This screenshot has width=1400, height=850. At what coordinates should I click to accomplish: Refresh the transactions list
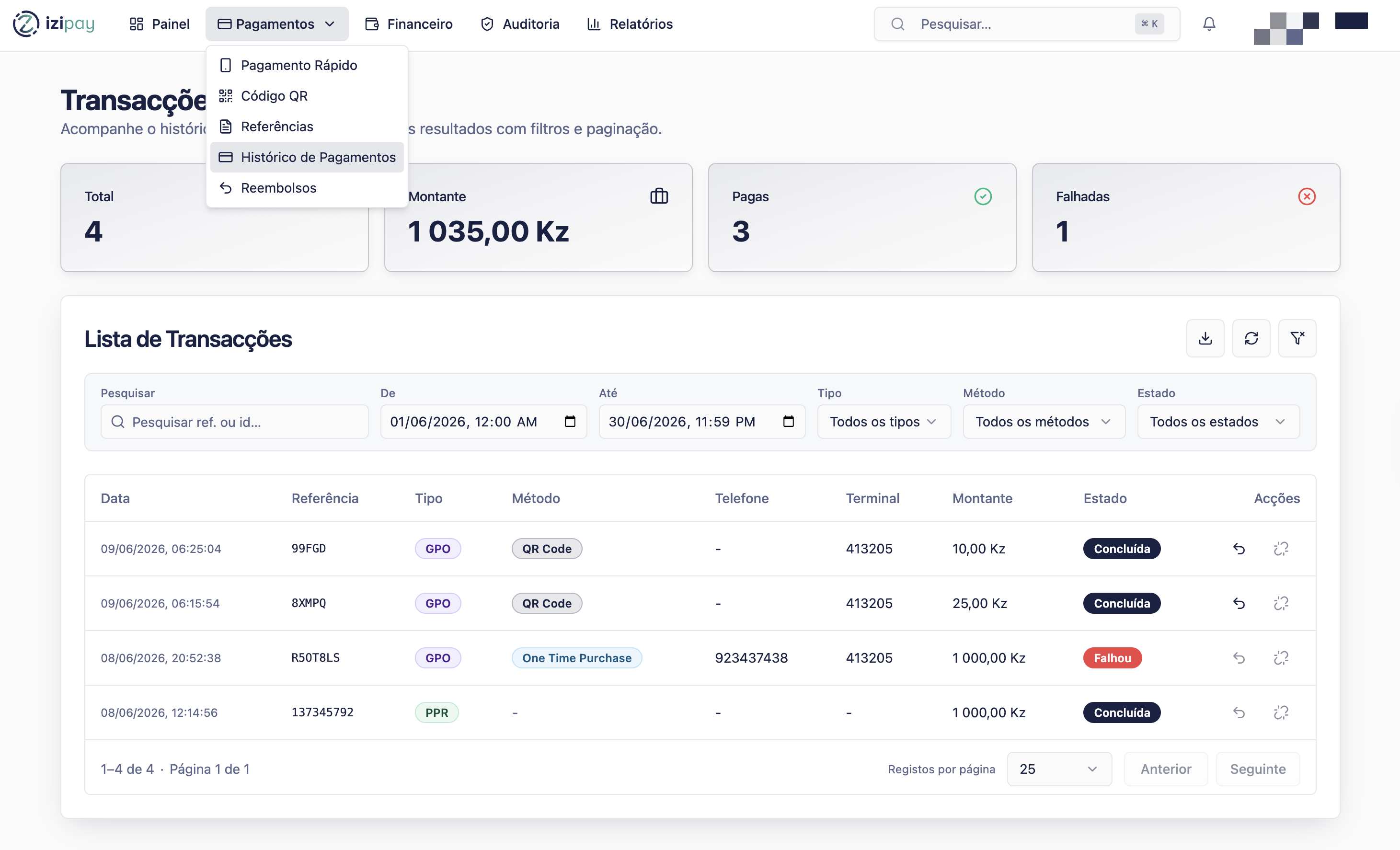click(x=1251, y=339)
